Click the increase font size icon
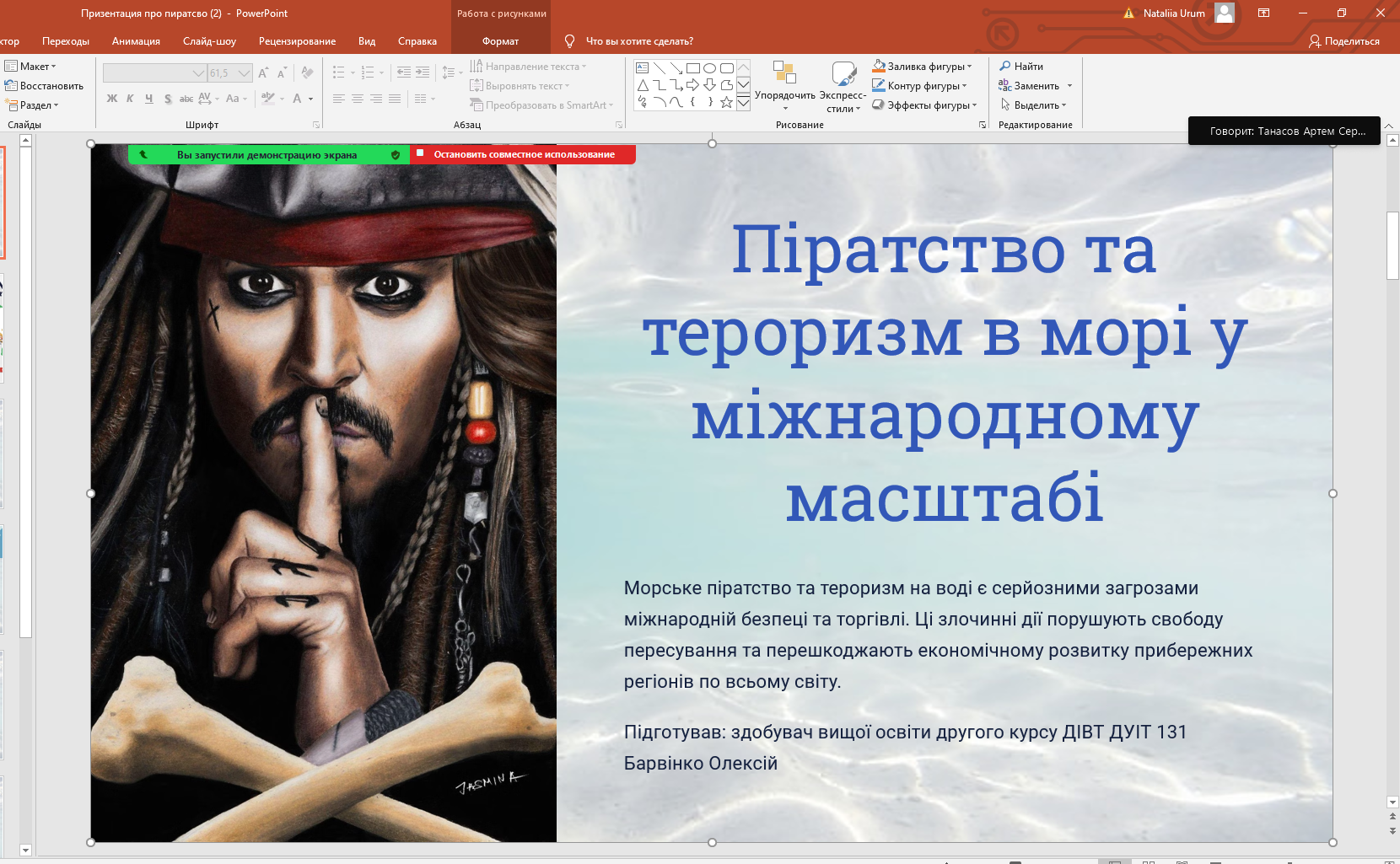This screenshot has width=1400, height=864. 264,73
